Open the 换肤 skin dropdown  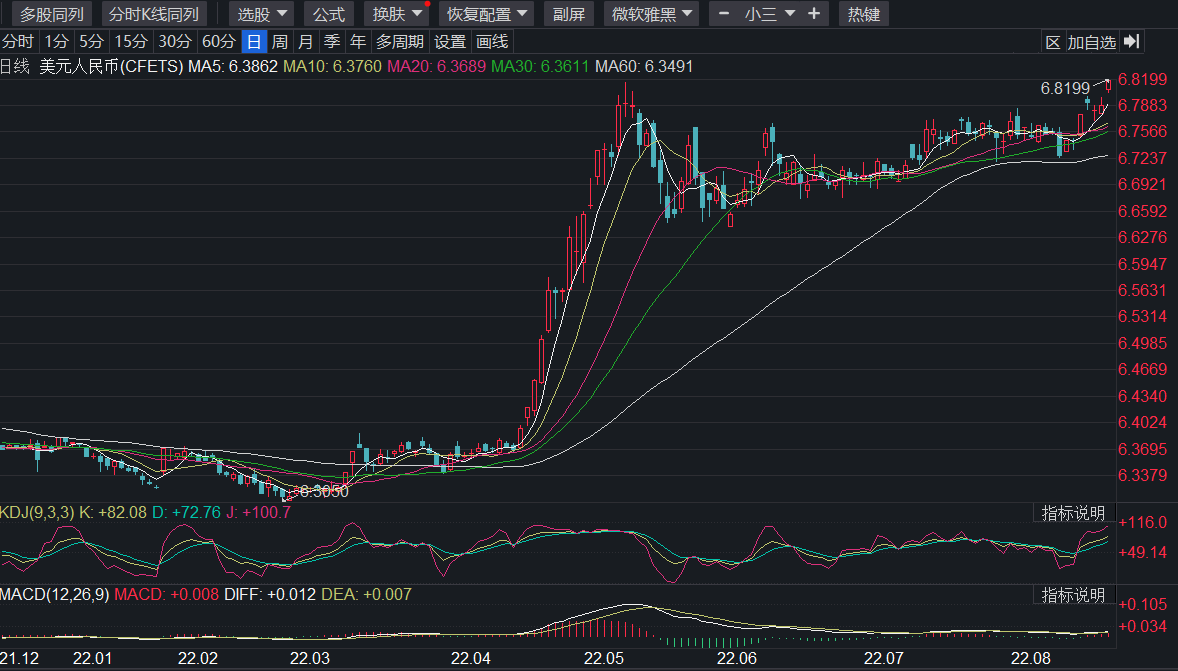click(x=397, y=14)
